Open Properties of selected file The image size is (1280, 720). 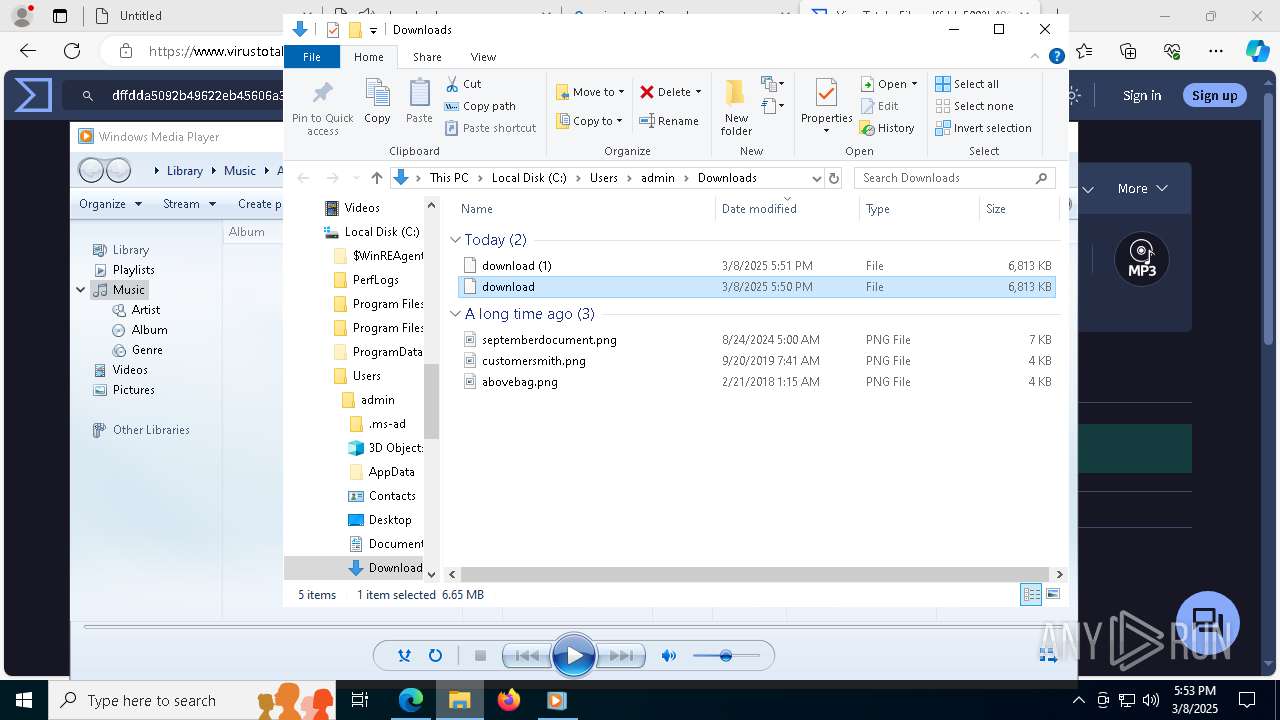pyautogui.click(x=826, y=106)
